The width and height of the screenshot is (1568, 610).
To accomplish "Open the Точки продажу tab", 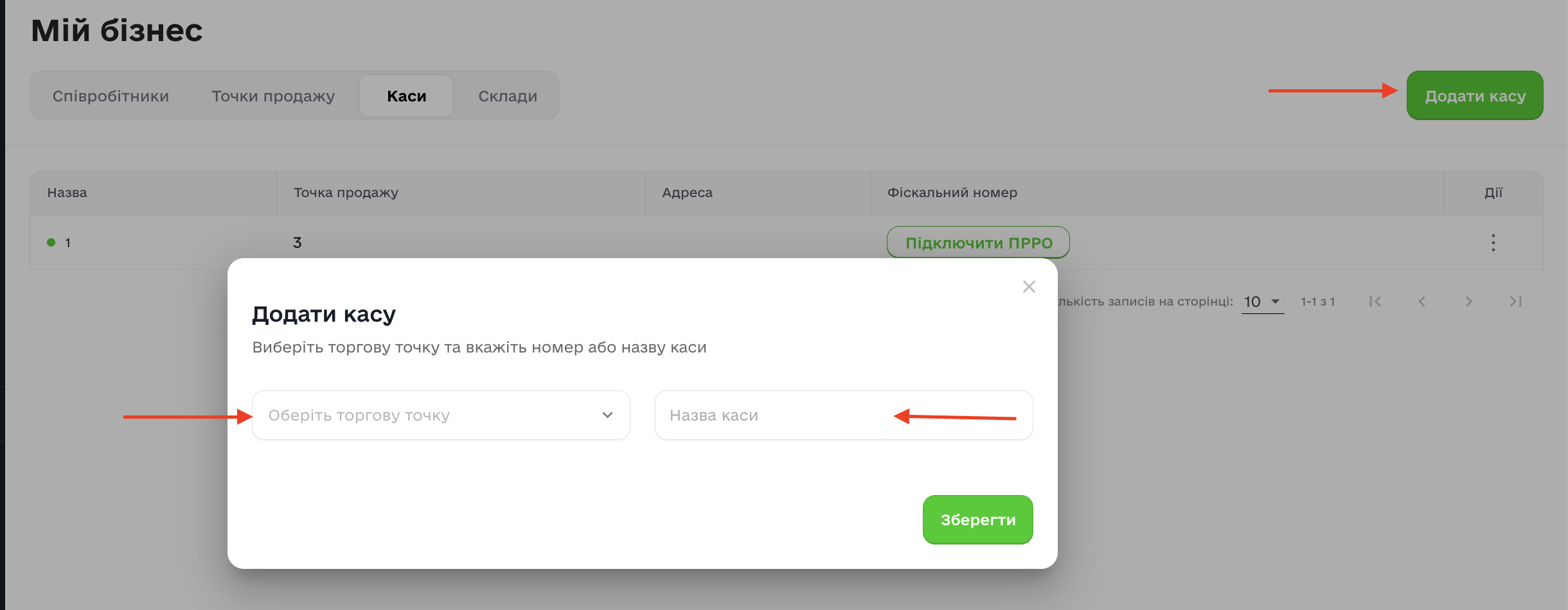I will coord(273,96).
